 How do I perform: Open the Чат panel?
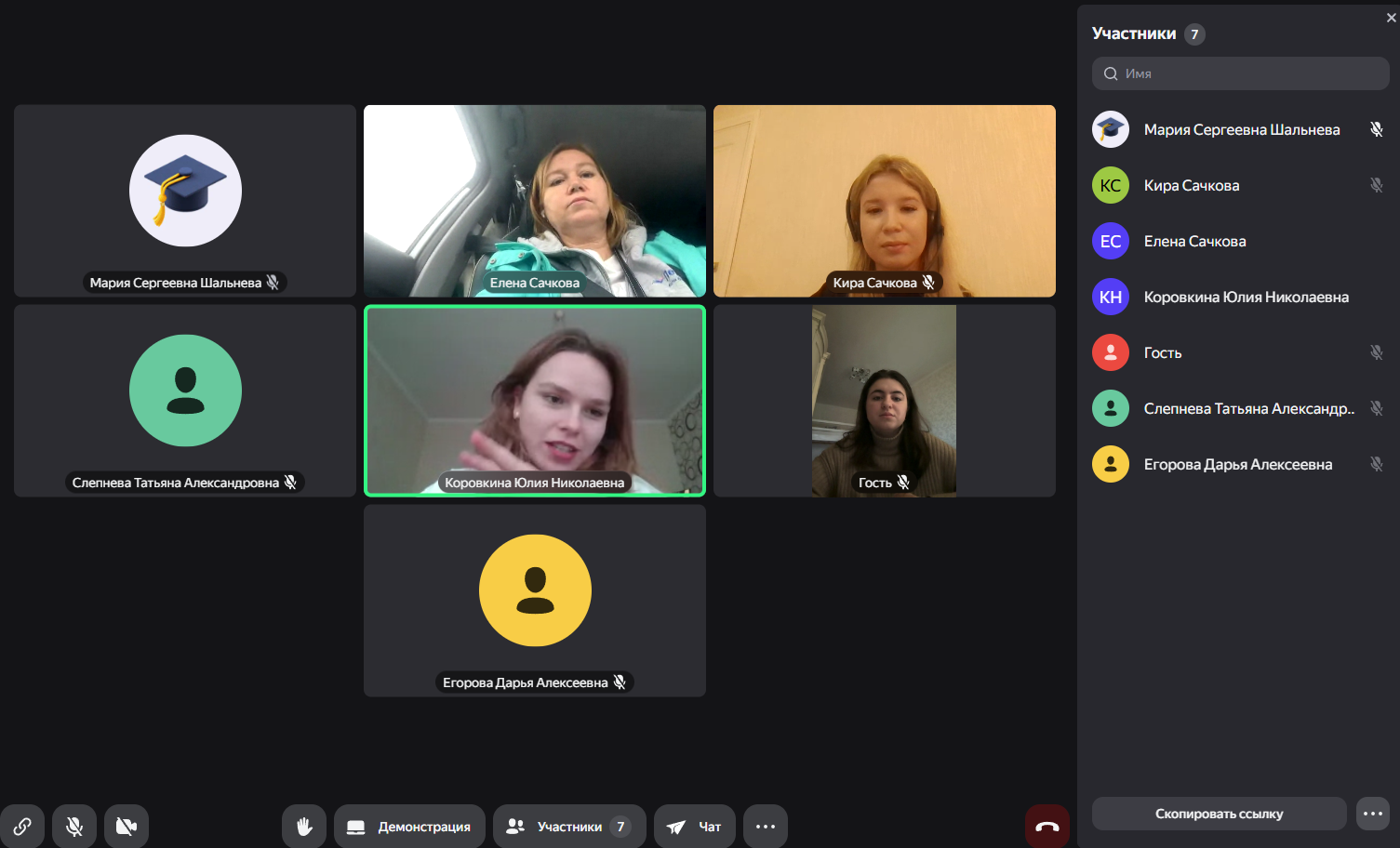(695, 827)
